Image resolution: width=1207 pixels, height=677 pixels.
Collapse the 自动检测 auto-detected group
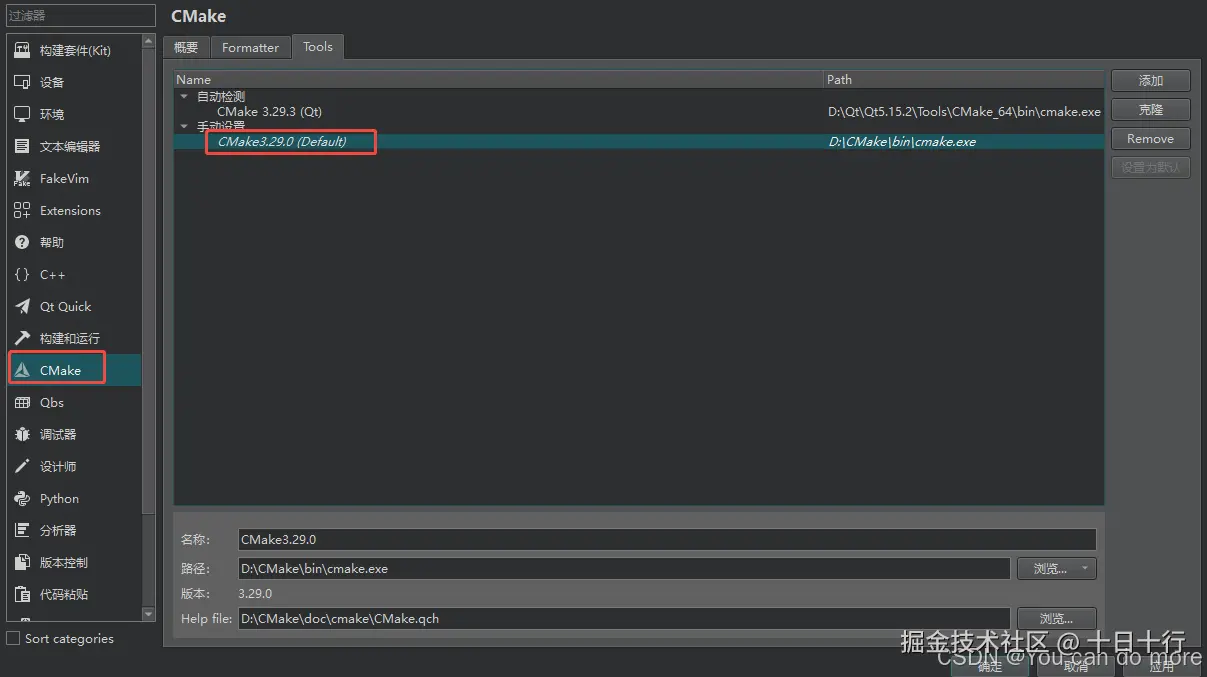[183, 97]
